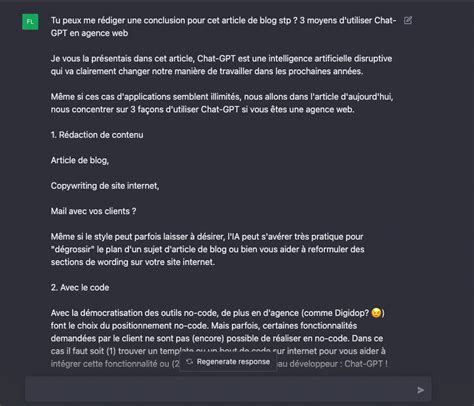Image resolution: width=474 pixels, height=406 pixels.
Task: Click the heading "2. Avec le code"
Action: click(x=80, y=288)
